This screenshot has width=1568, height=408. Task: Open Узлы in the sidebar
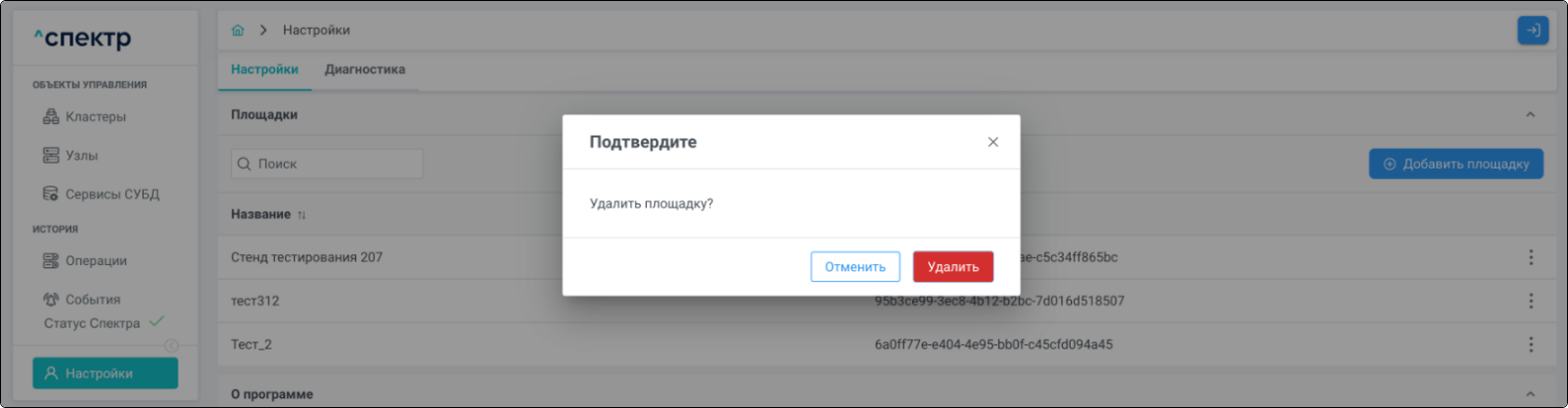(x=81, y=155)
